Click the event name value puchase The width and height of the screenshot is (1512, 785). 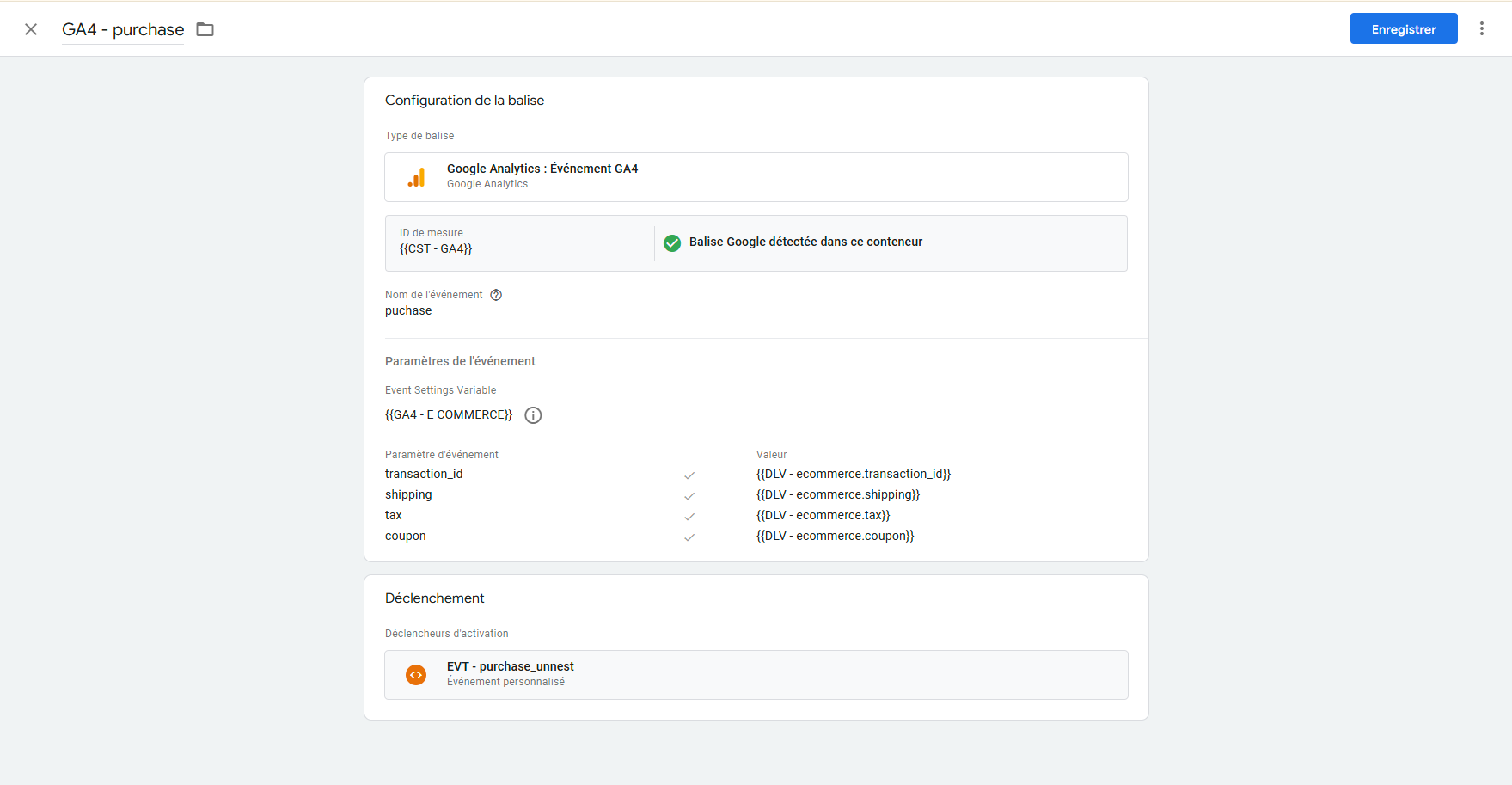point(408,310)
